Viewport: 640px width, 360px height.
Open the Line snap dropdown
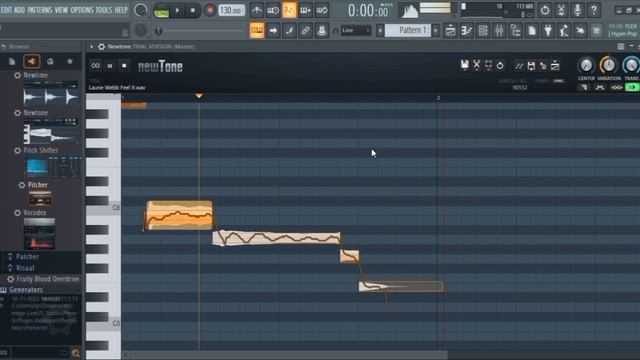pos(356,30)
